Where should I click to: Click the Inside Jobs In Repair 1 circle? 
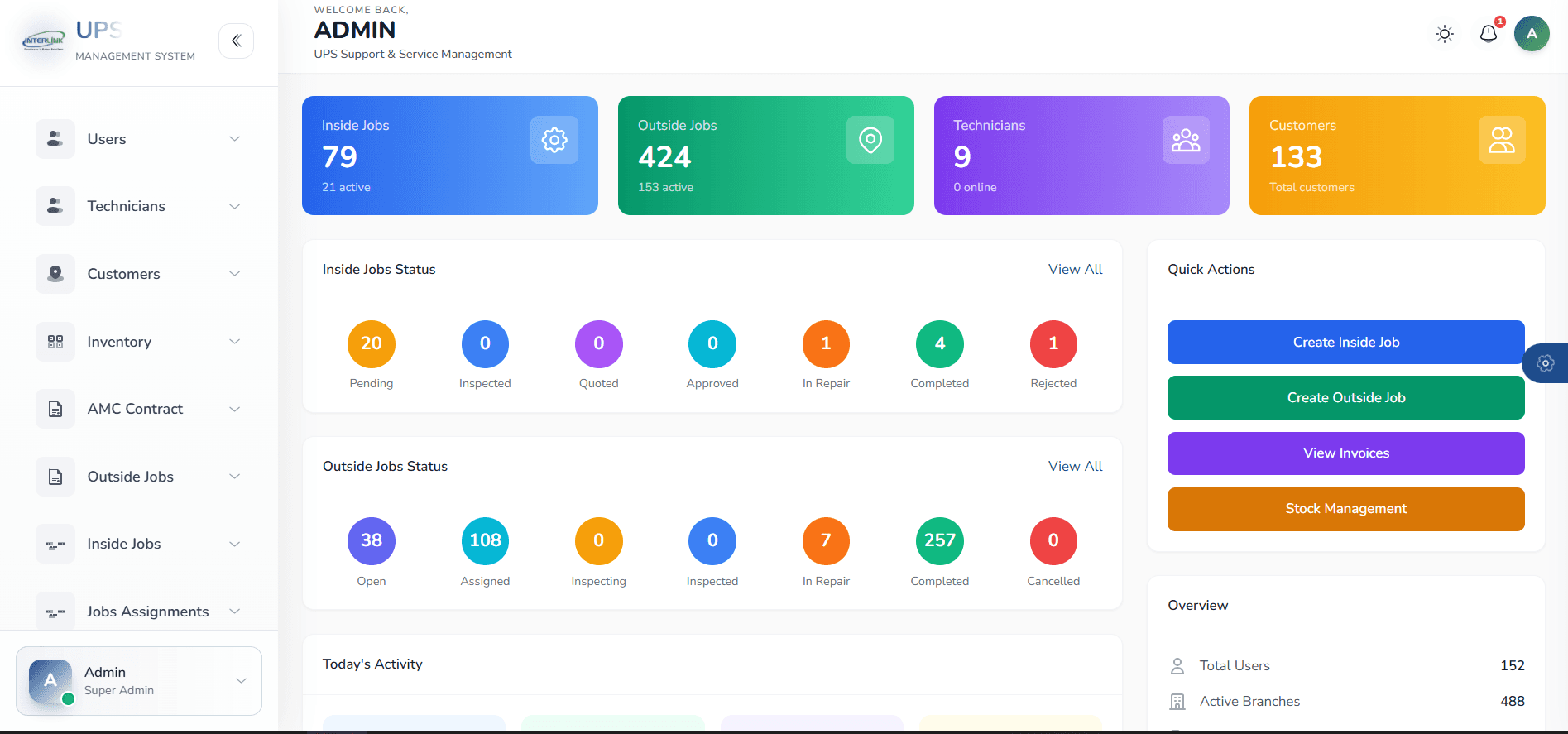pos(826,343)
